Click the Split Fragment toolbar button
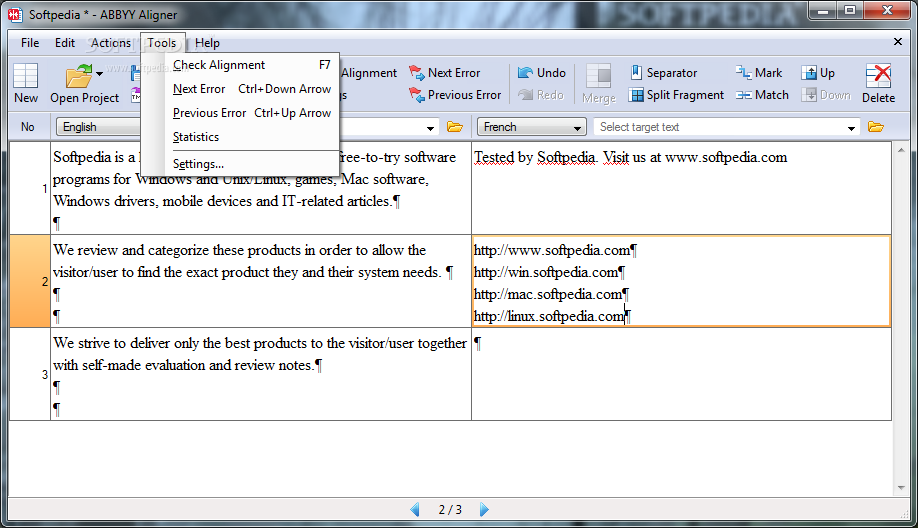The width and height of the screenshot is (918, 528). tap(676, 95)
